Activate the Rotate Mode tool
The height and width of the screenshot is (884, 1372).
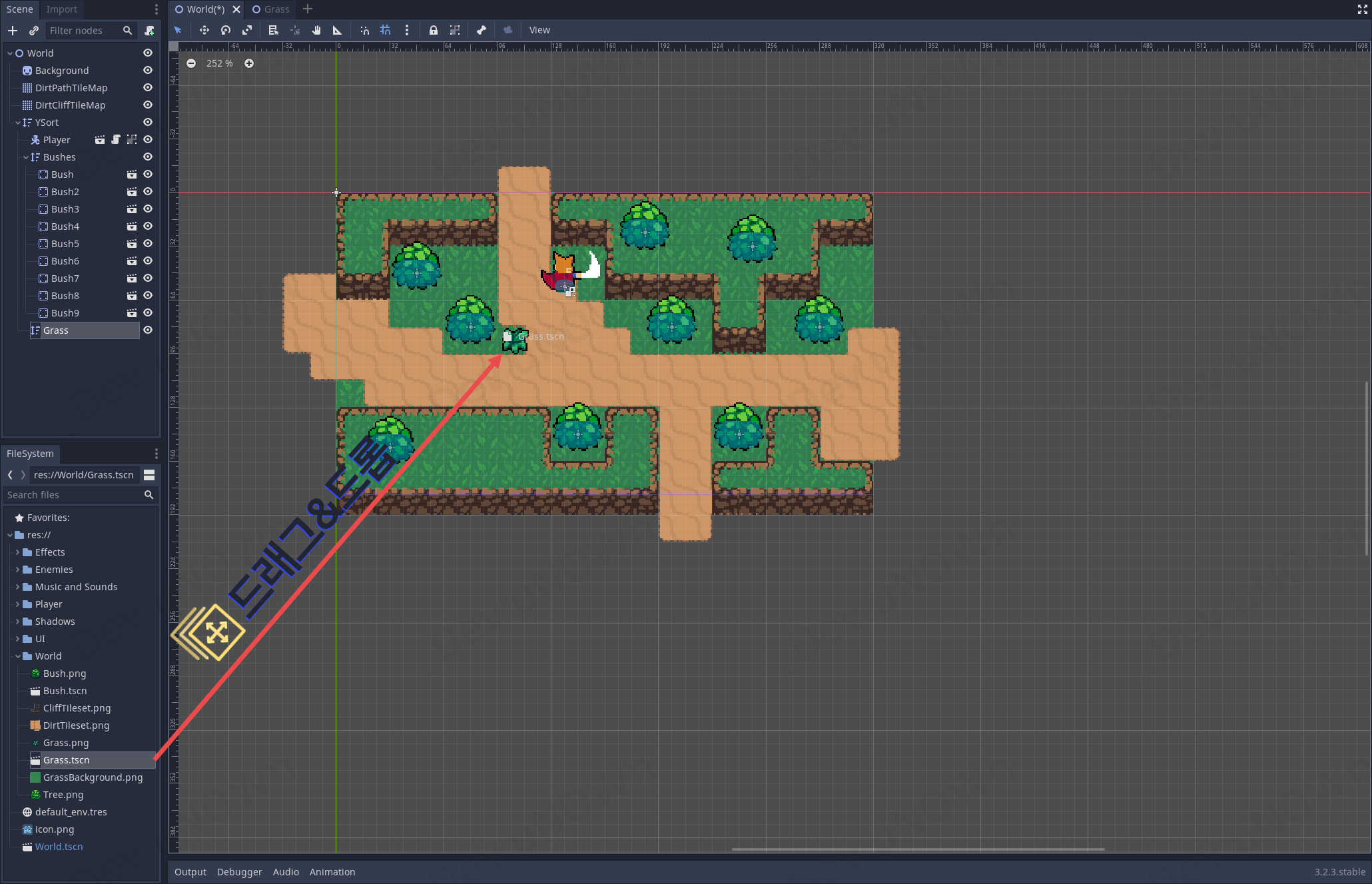[226, 30]
